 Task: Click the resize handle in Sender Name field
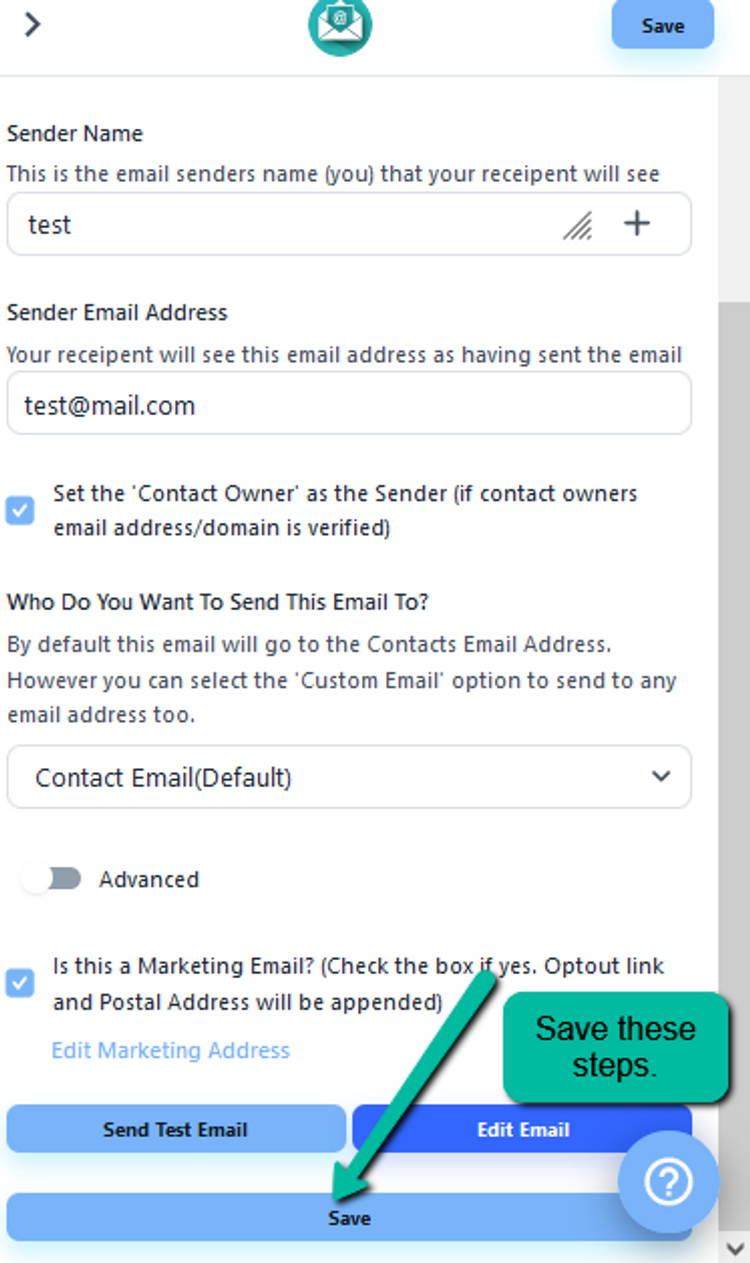pyautogui.click(x=577, y=227)
